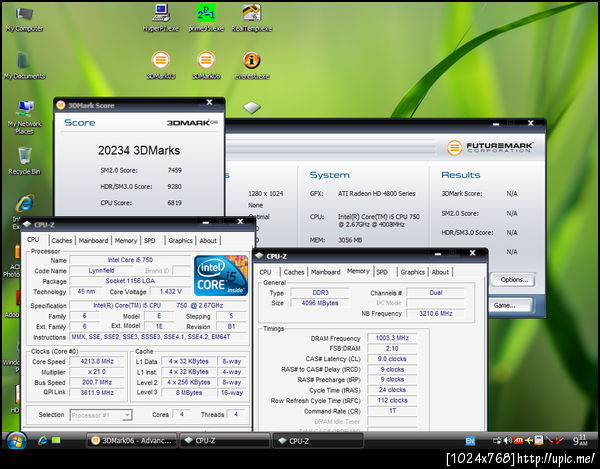Click the CPU Score 6819 value

point(174,203)
